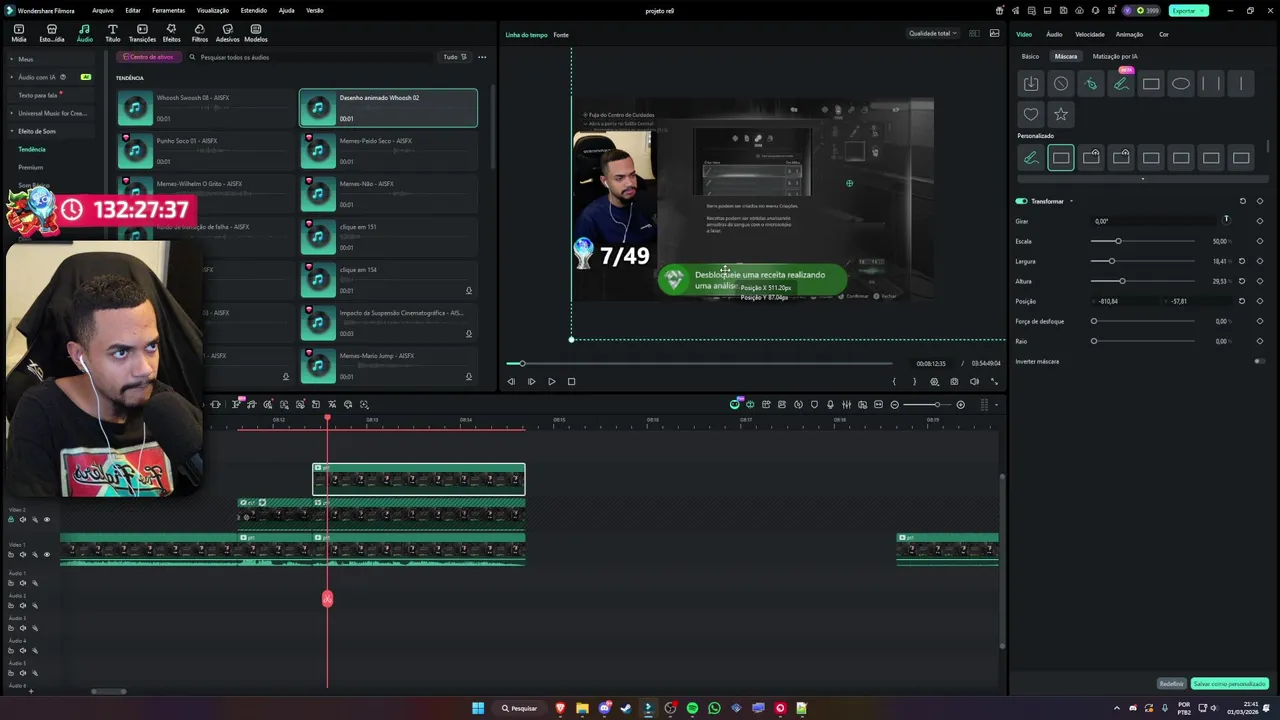Toggle the Transformar switch
Viewport: 1280px width, 720px height.
pos(1022,201)
